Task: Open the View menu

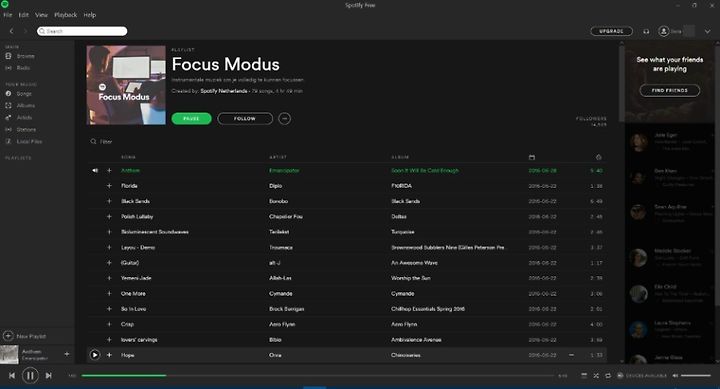Action: pyautogui.click(x=41, y=15)
